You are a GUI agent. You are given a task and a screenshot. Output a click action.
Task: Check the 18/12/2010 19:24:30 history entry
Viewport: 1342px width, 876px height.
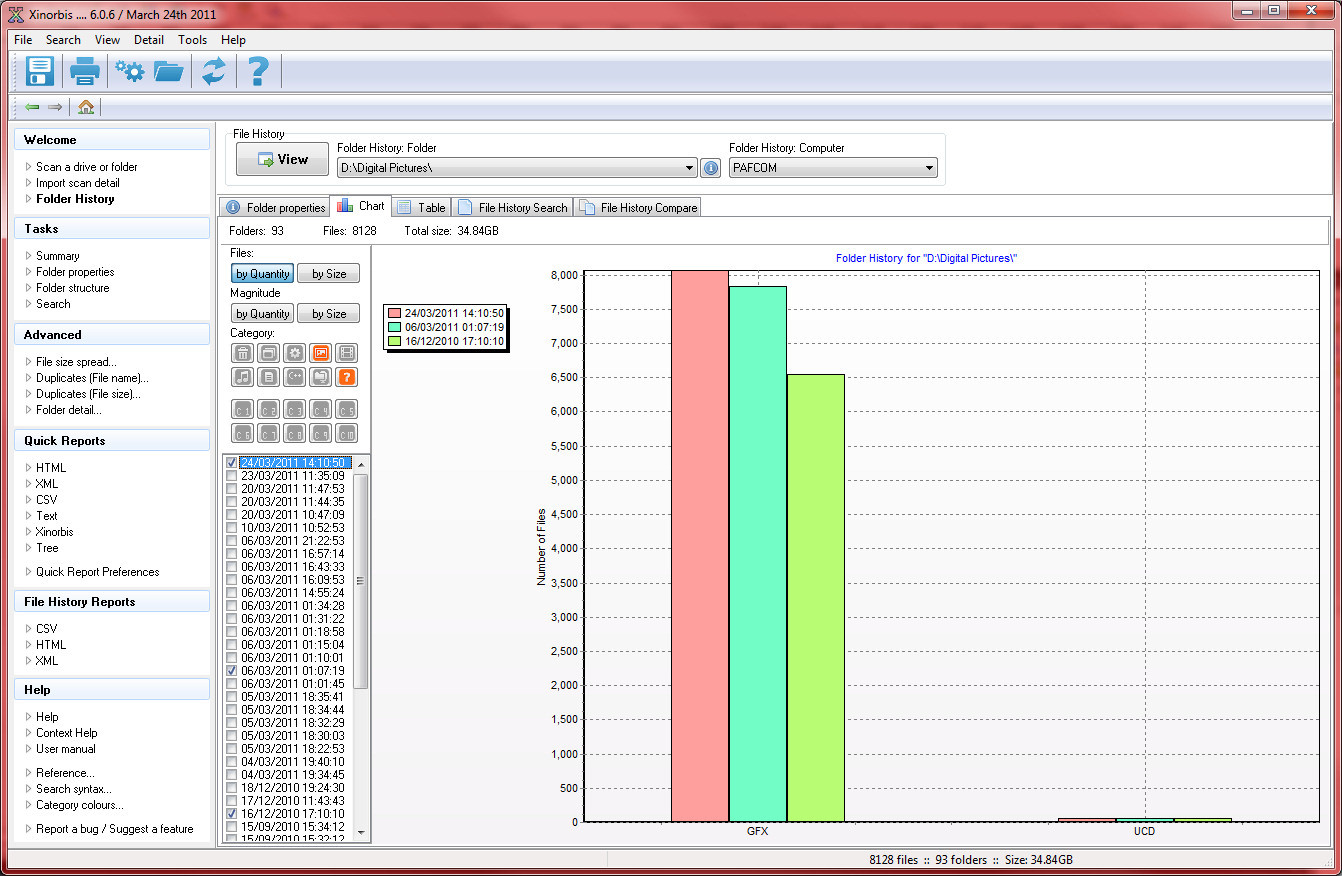pyautogui.click(x=232, y=788)
